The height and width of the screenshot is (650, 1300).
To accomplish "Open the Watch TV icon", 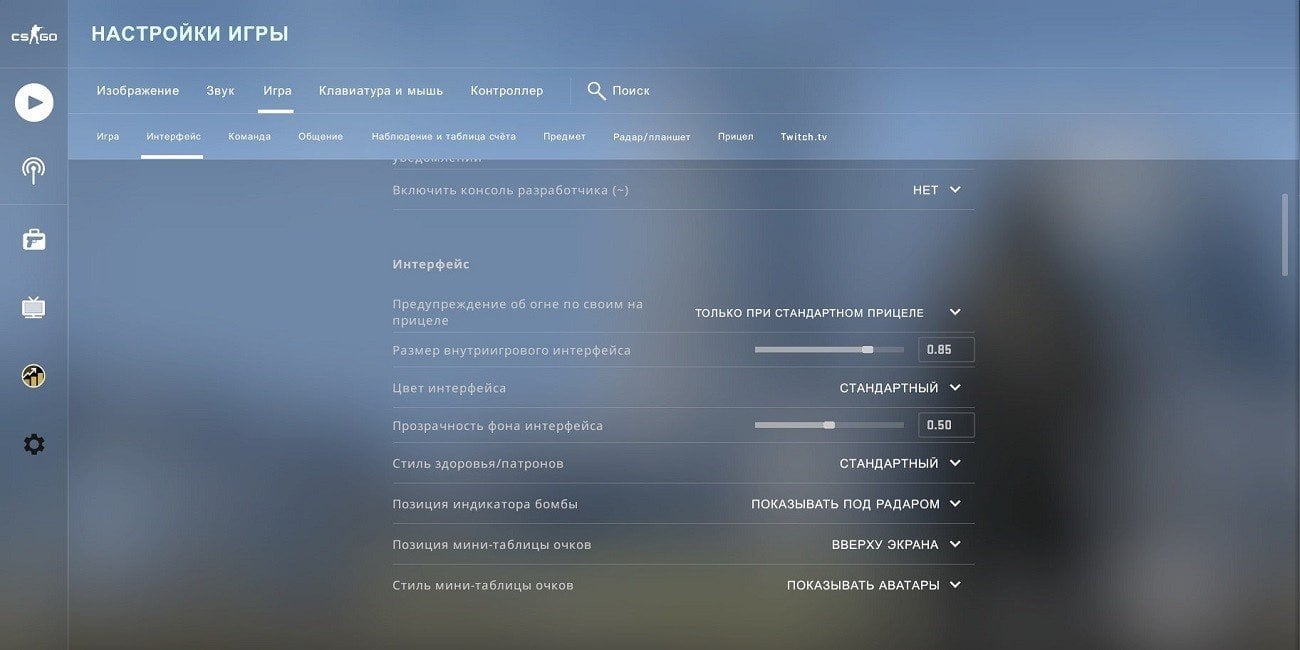I will coord(34,307).
